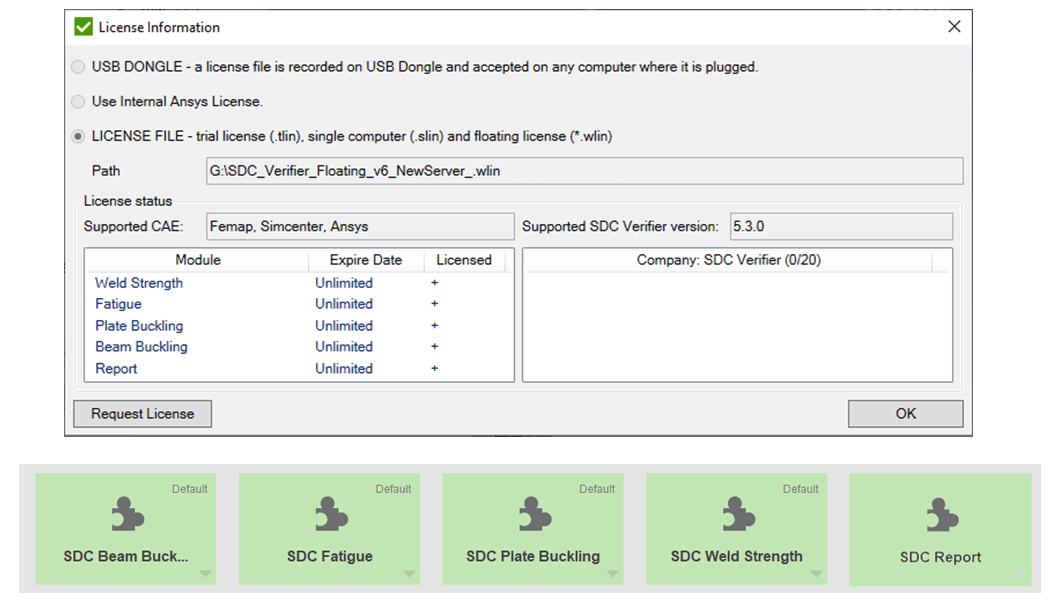Click the SDC Weld Strength puzzle-piece icon
This screenshot has height=602, width=1052.
pyautogui.click(x=739, y=514)
